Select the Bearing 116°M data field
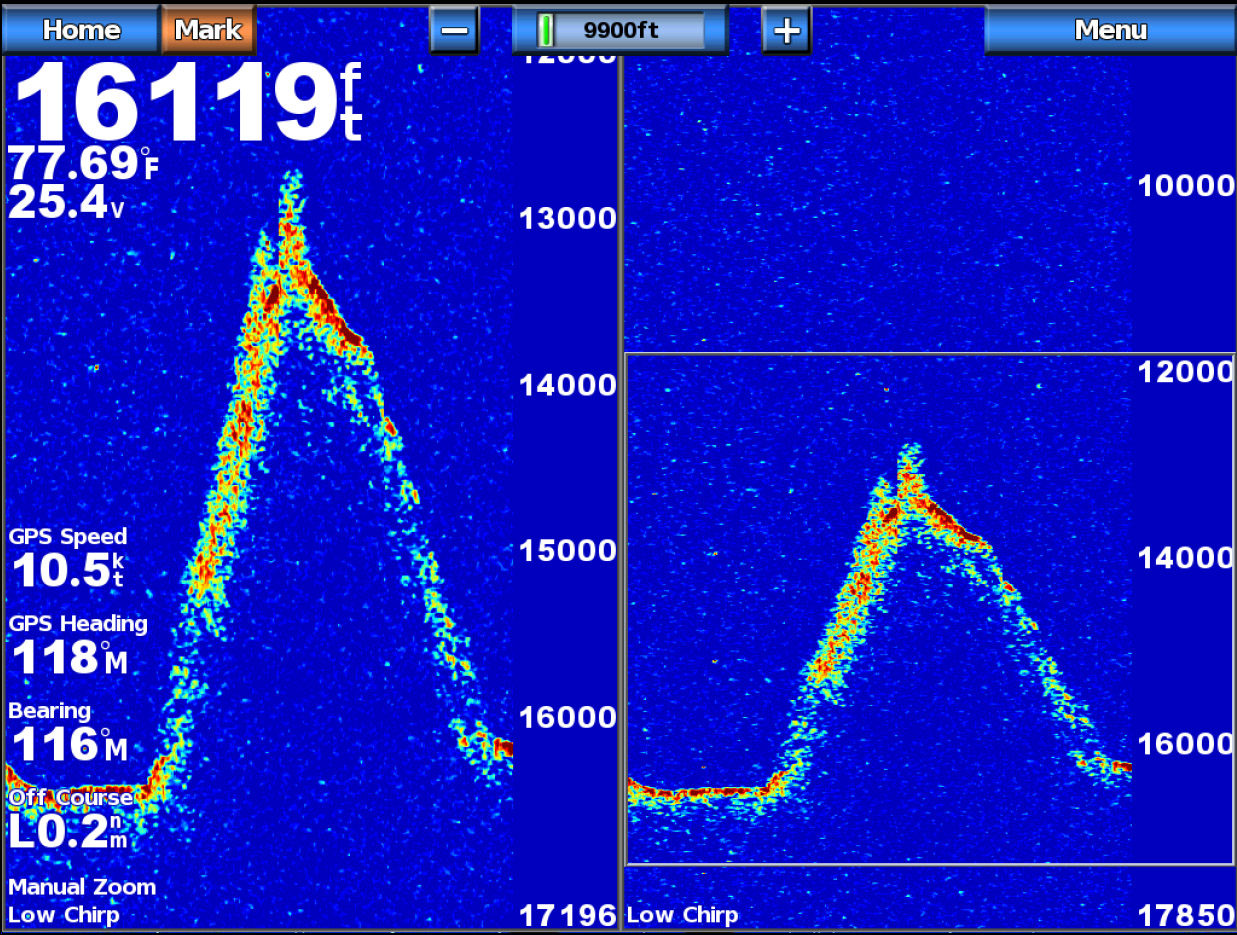This screenshot has height=935, width=1237. tap(68, 732)
